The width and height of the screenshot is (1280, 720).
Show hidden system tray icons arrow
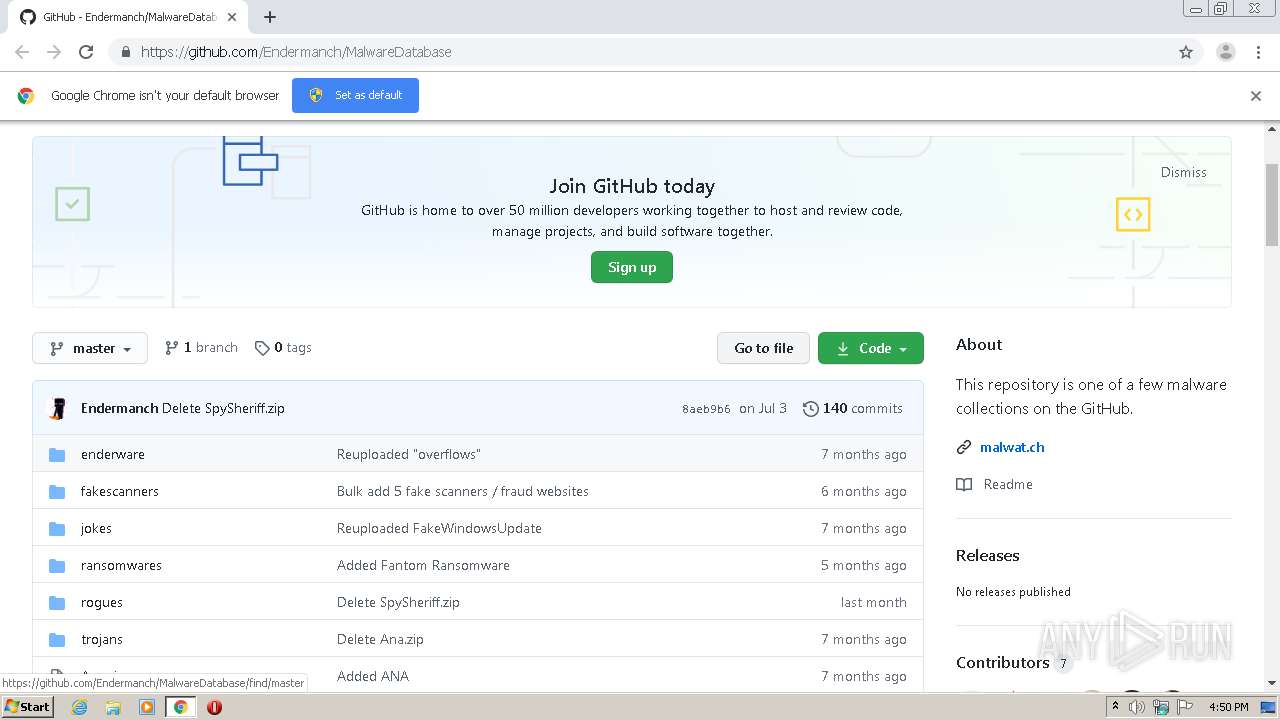pyautogui.click(x=1115, y=707)
